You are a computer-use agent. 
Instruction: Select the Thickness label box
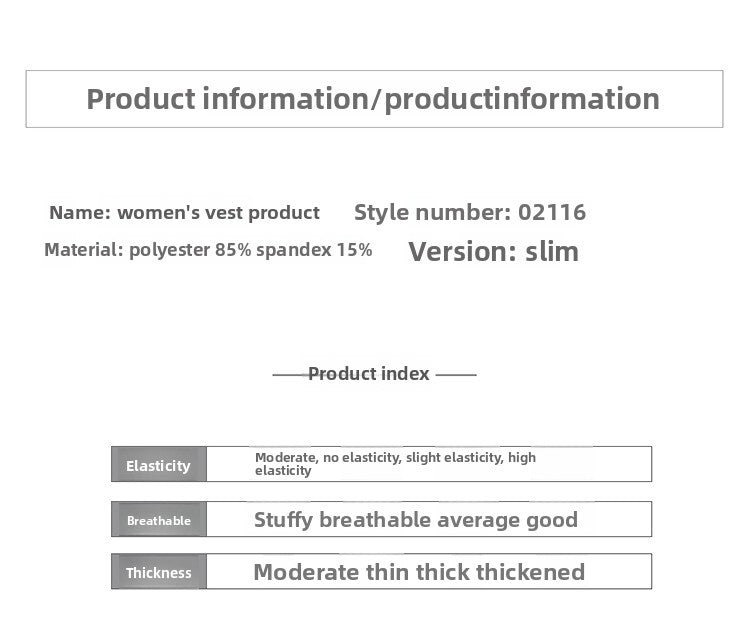click(159, 572)
